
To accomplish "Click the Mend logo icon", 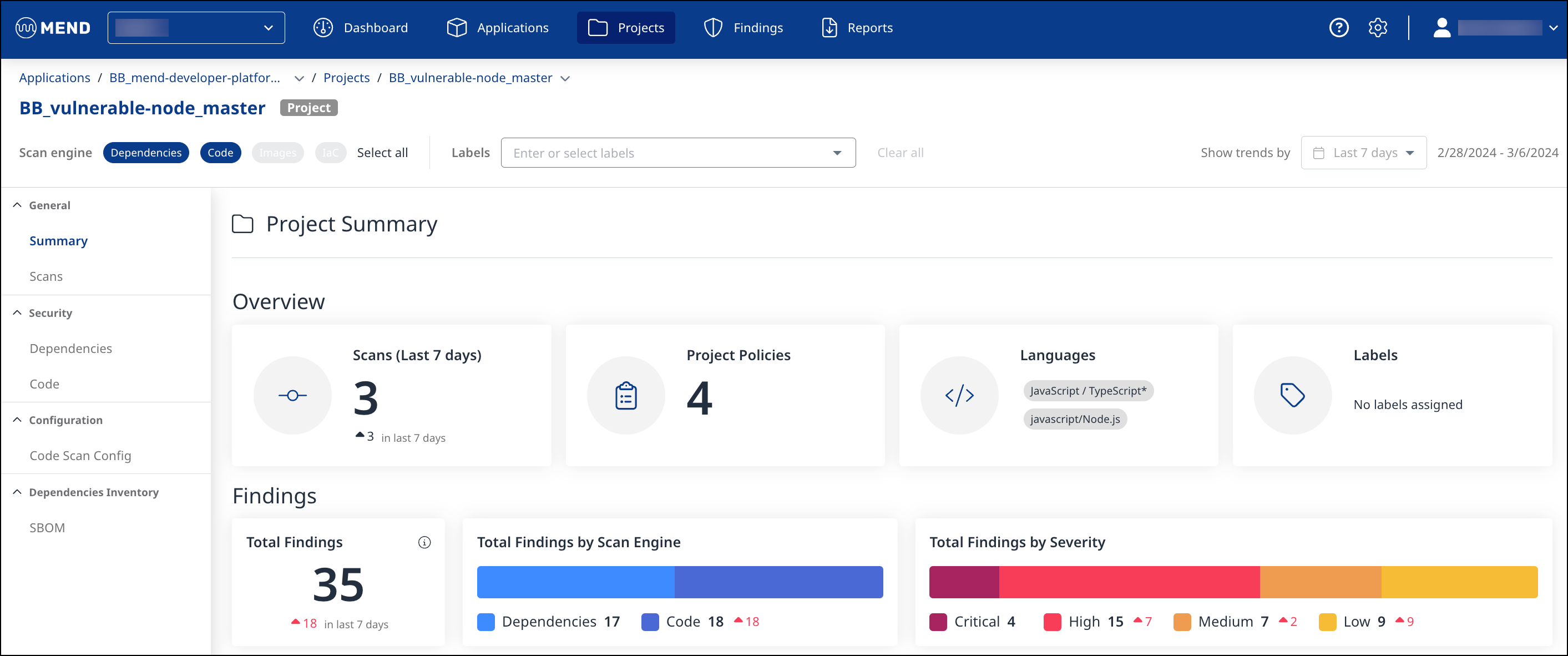I will [26, 28].
